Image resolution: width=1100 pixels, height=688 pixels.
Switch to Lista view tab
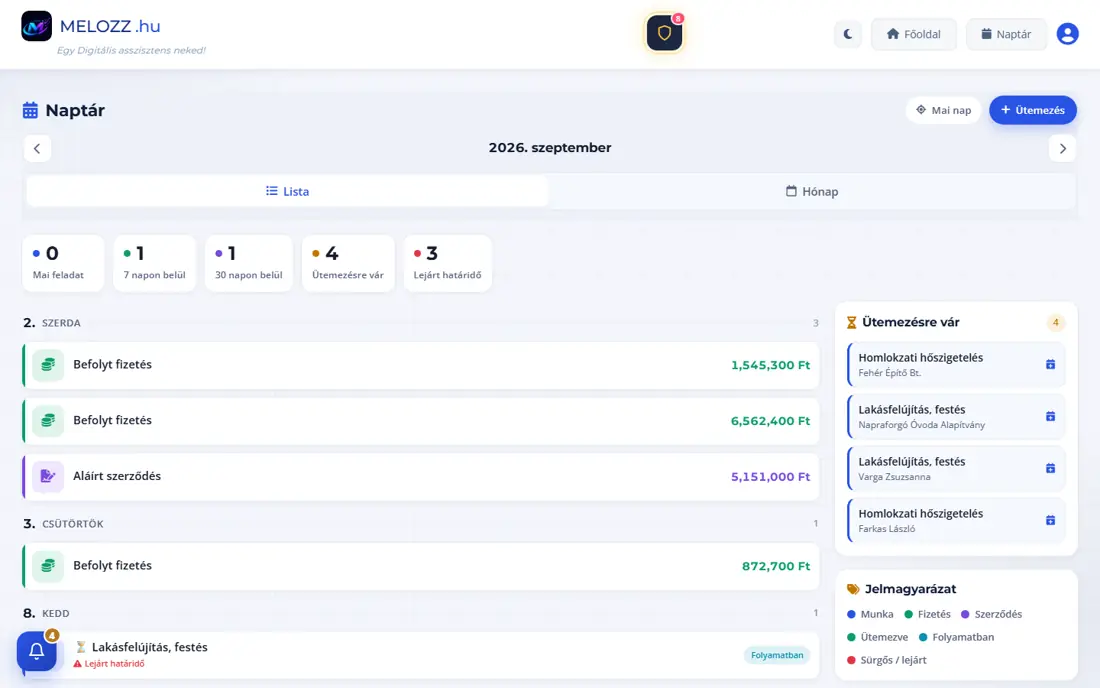click(x=288, y=191)
